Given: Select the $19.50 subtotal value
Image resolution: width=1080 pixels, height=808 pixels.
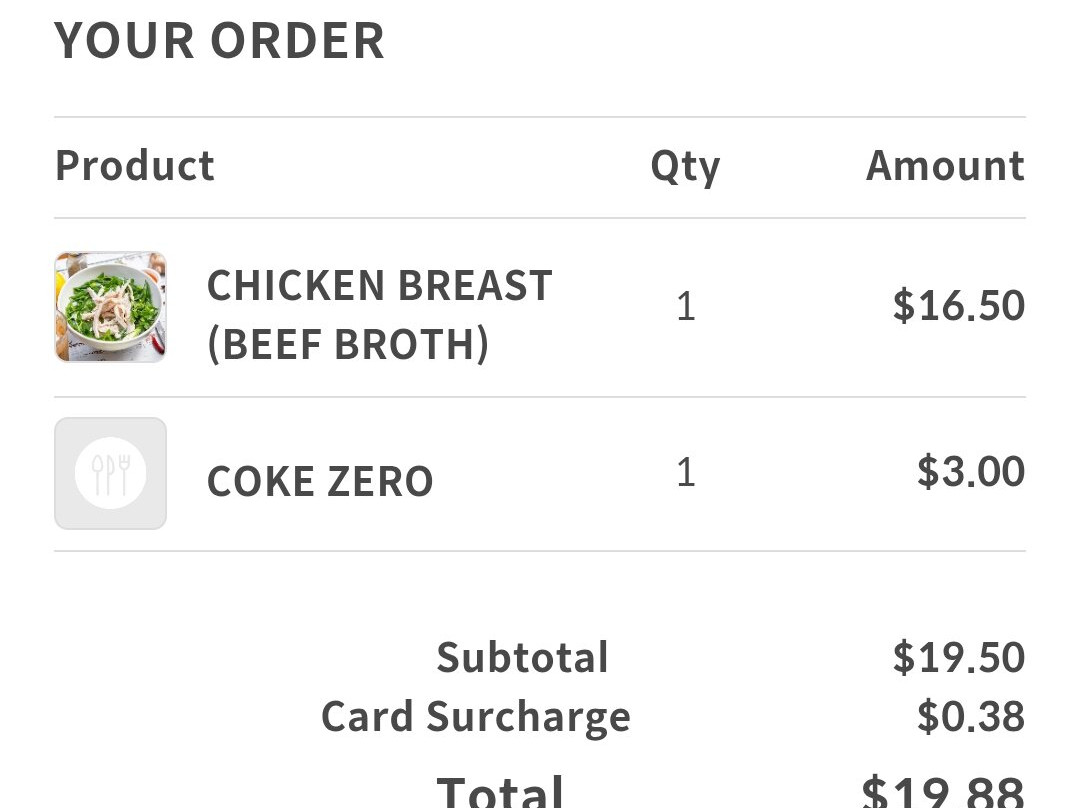Looking at the screenshot, I should pos(958,658).
